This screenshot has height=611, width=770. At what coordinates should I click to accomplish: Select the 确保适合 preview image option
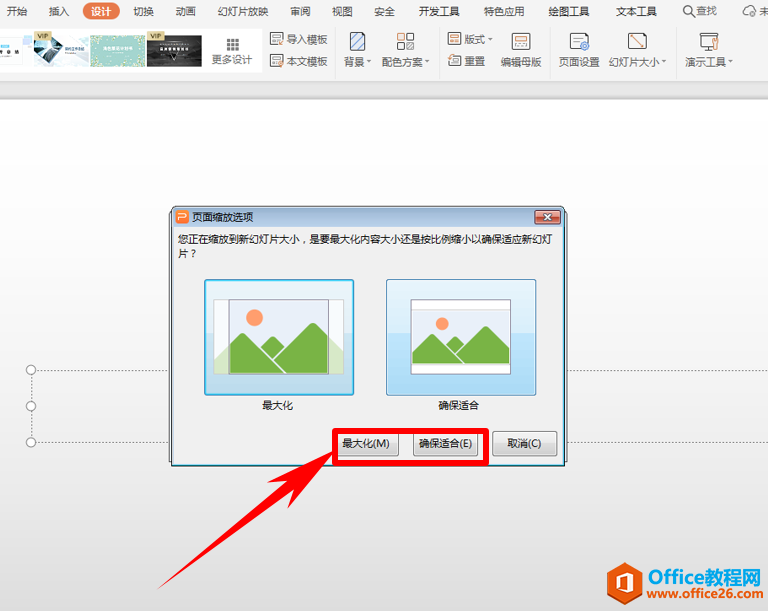tap(460, 338)
